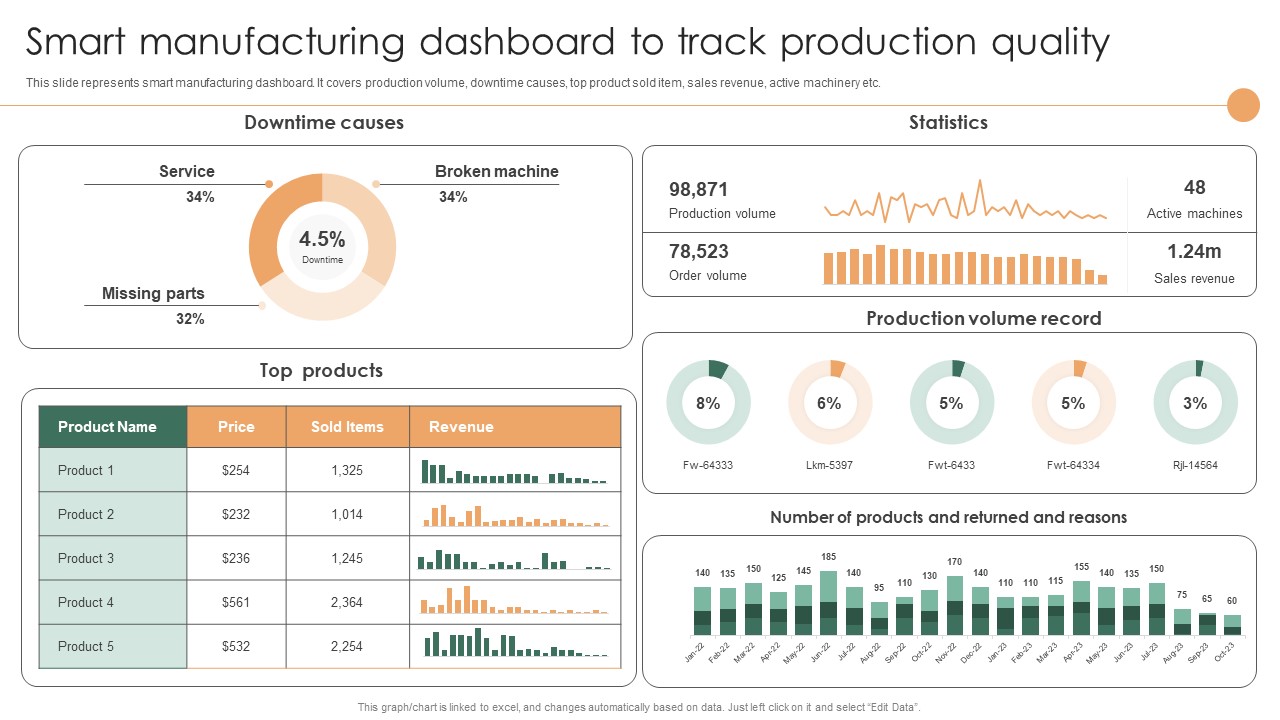Click the slide title text
1280x720 pixels.
click(x=568, y=42)
